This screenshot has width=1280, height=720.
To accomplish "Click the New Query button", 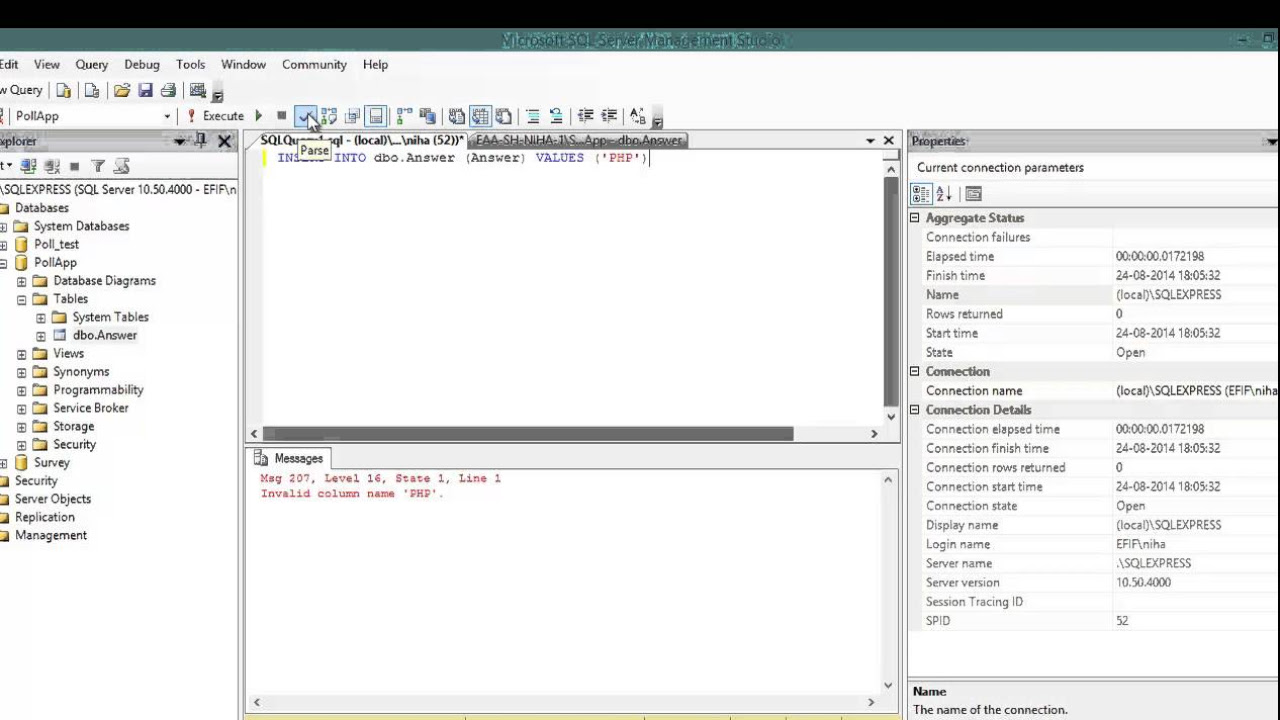I will tap(22, 90).
